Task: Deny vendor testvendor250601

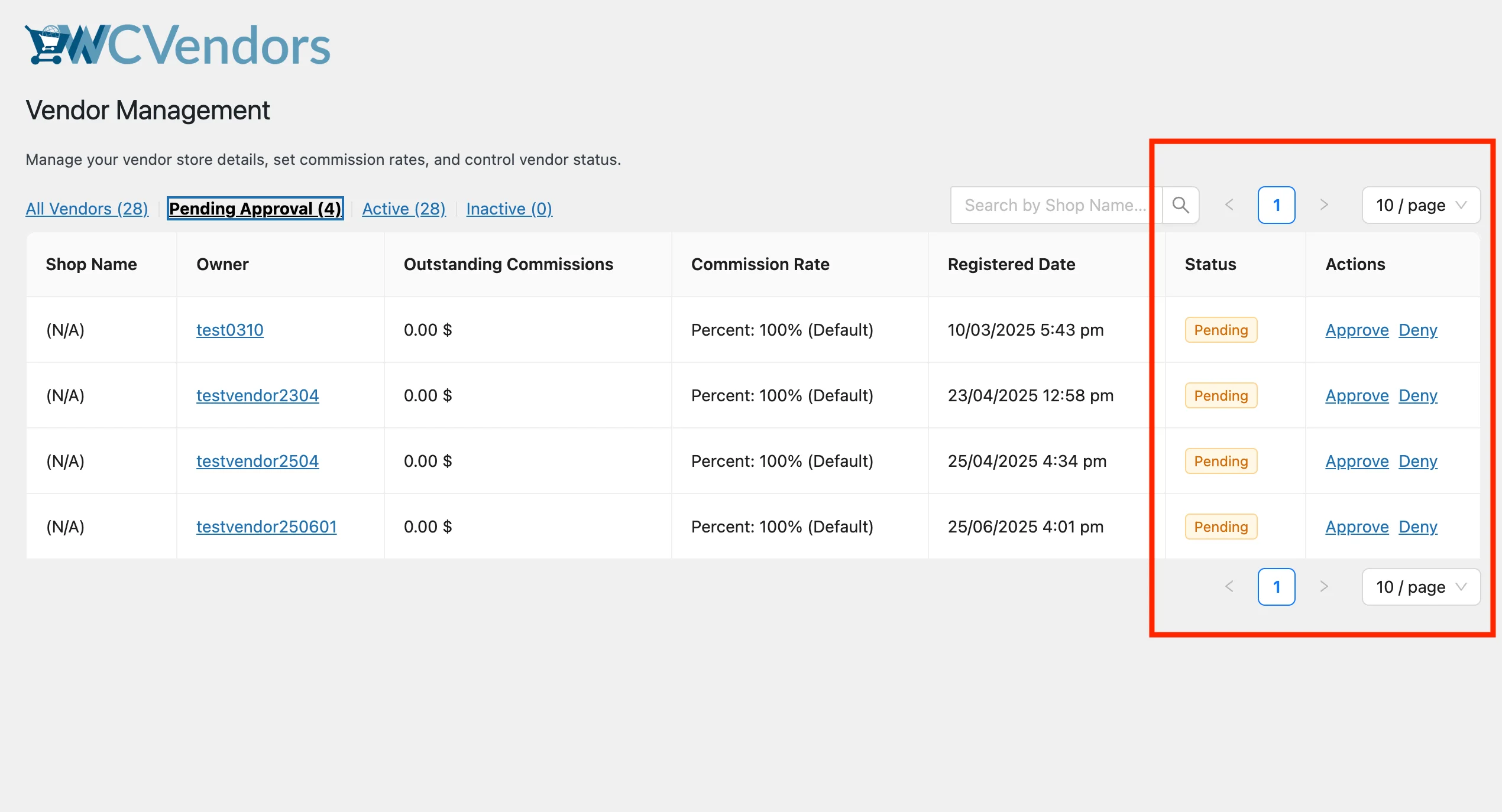Action: point(1417,527)
